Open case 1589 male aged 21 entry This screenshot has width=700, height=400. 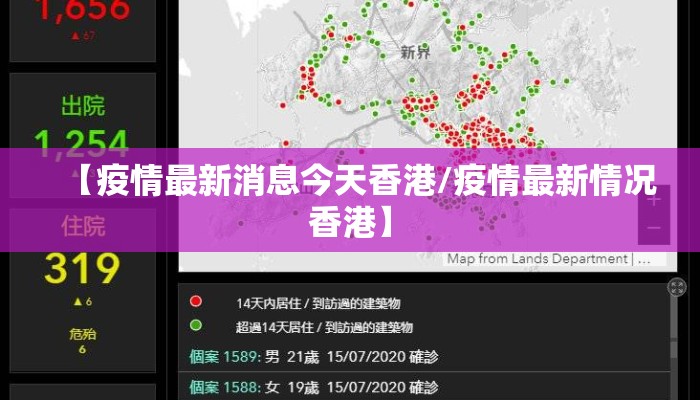[424, 357]
